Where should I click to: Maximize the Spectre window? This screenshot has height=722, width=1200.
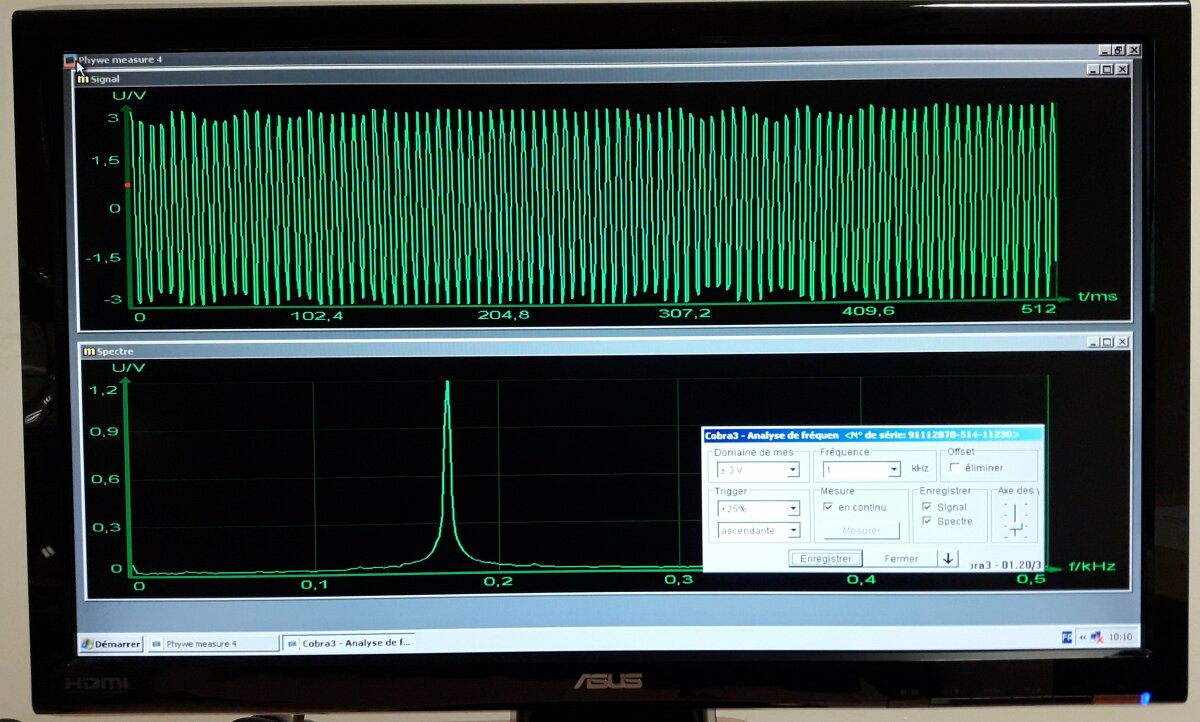(x=1108, y=342)
